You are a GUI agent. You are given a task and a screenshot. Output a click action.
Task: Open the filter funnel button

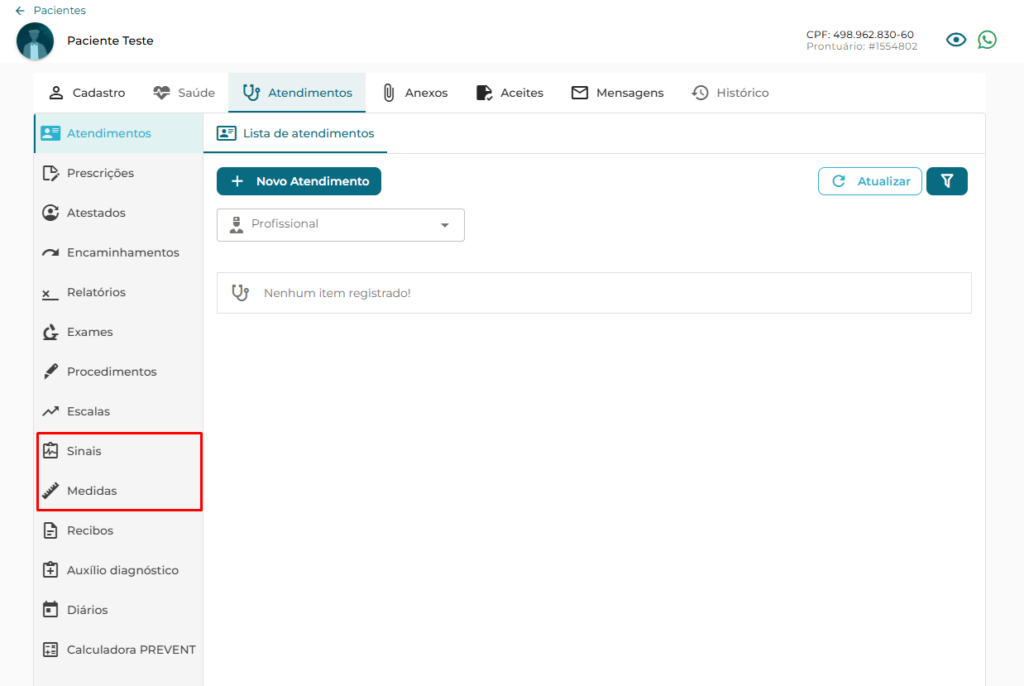pos(947,181)
